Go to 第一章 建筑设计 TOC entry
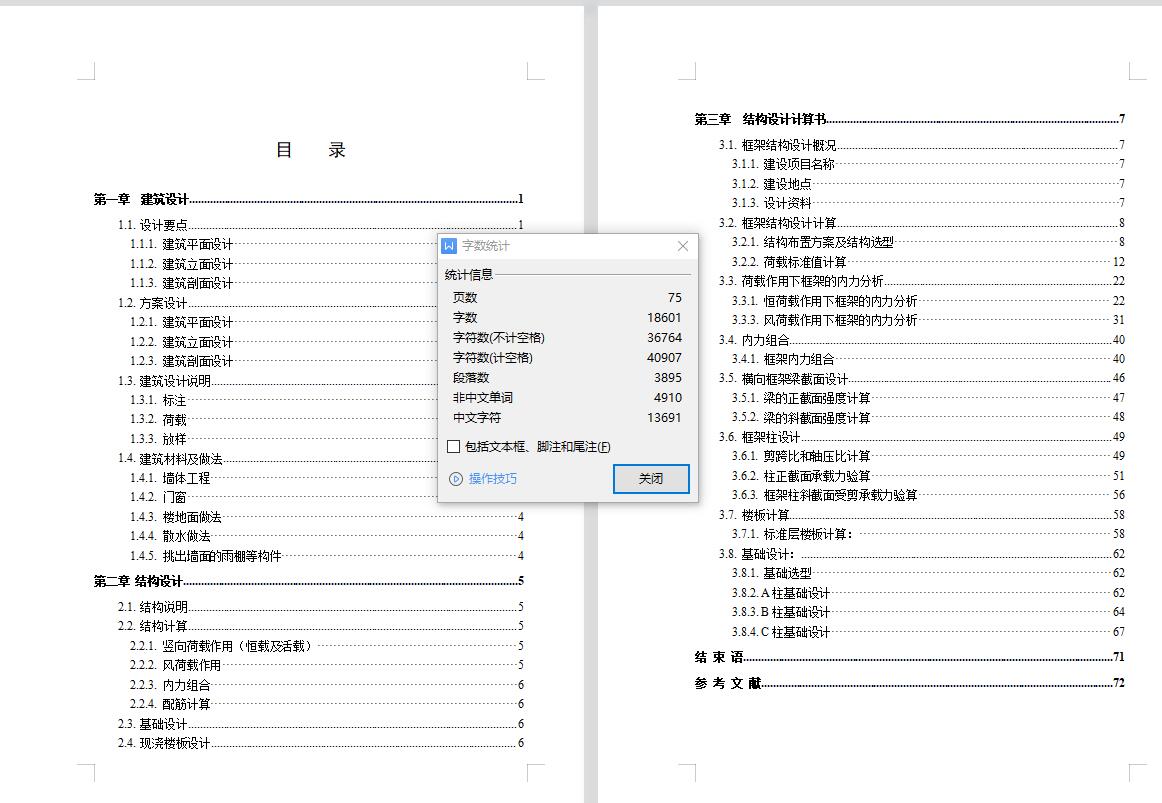Image resolution: width=1162 pixels, height=803 pixels. tap(308, 199)
